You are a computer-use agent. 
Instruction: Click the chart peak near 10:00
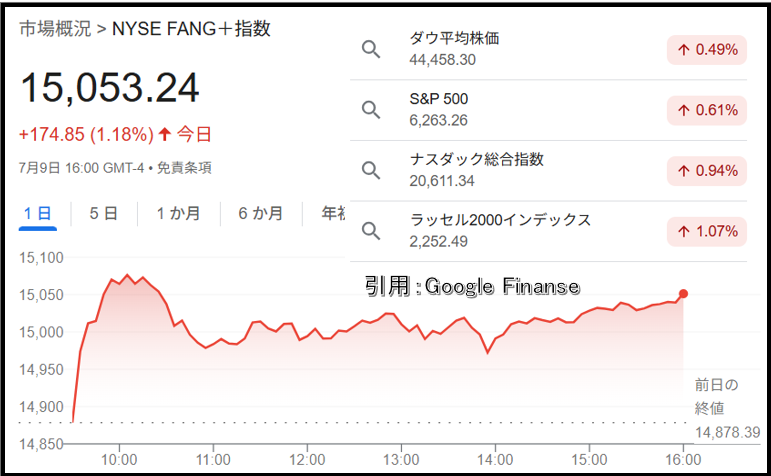(x=127, y=275)
